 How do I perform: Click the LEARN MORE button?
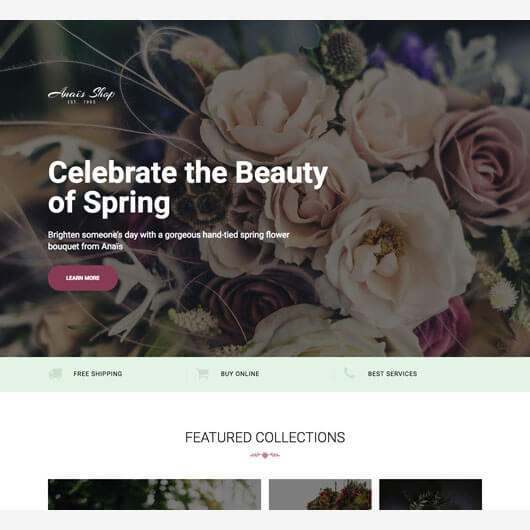coord(83,278)
